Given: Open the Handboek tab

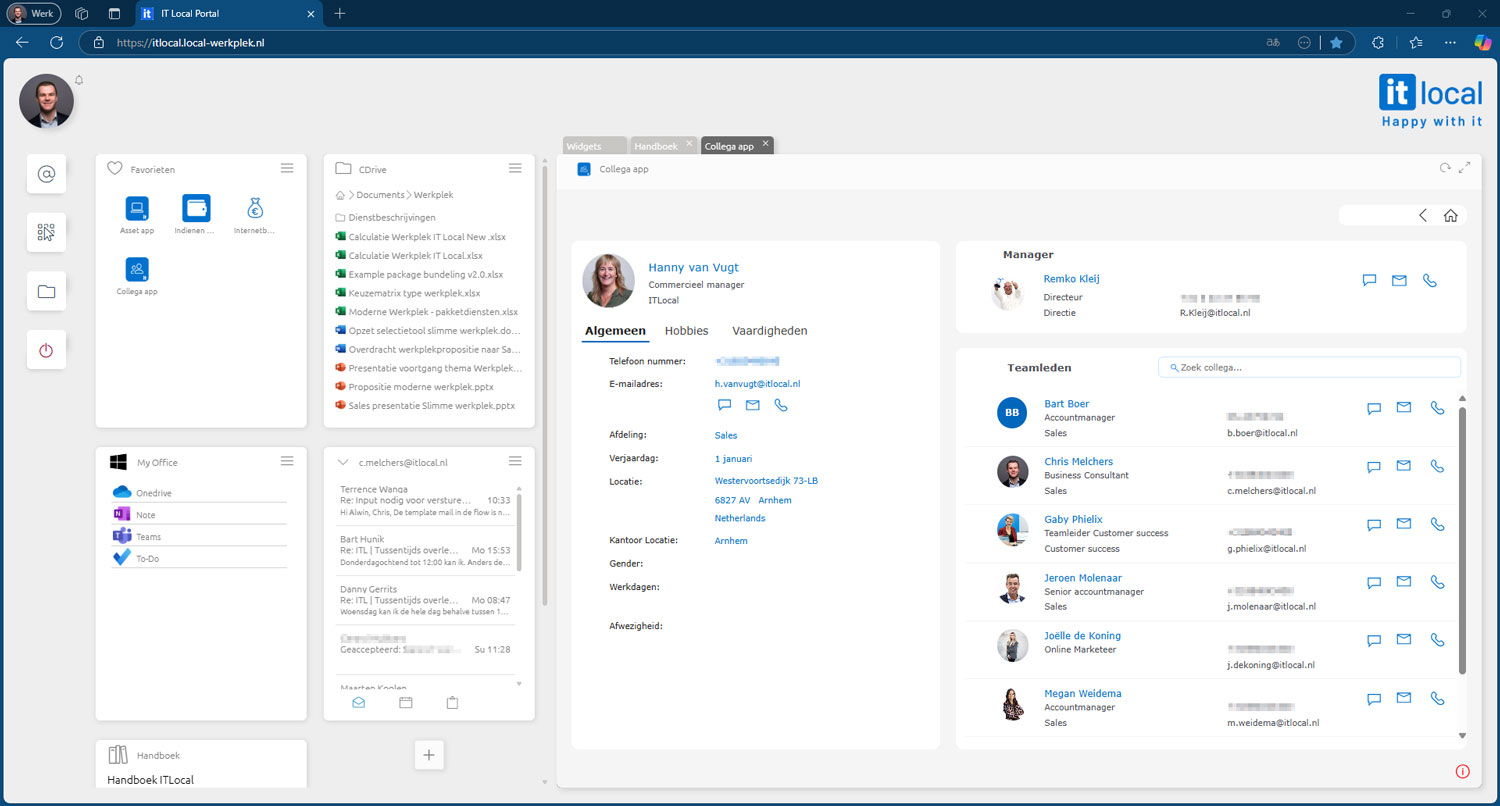Looking at the screenshot, I should 656,146.
